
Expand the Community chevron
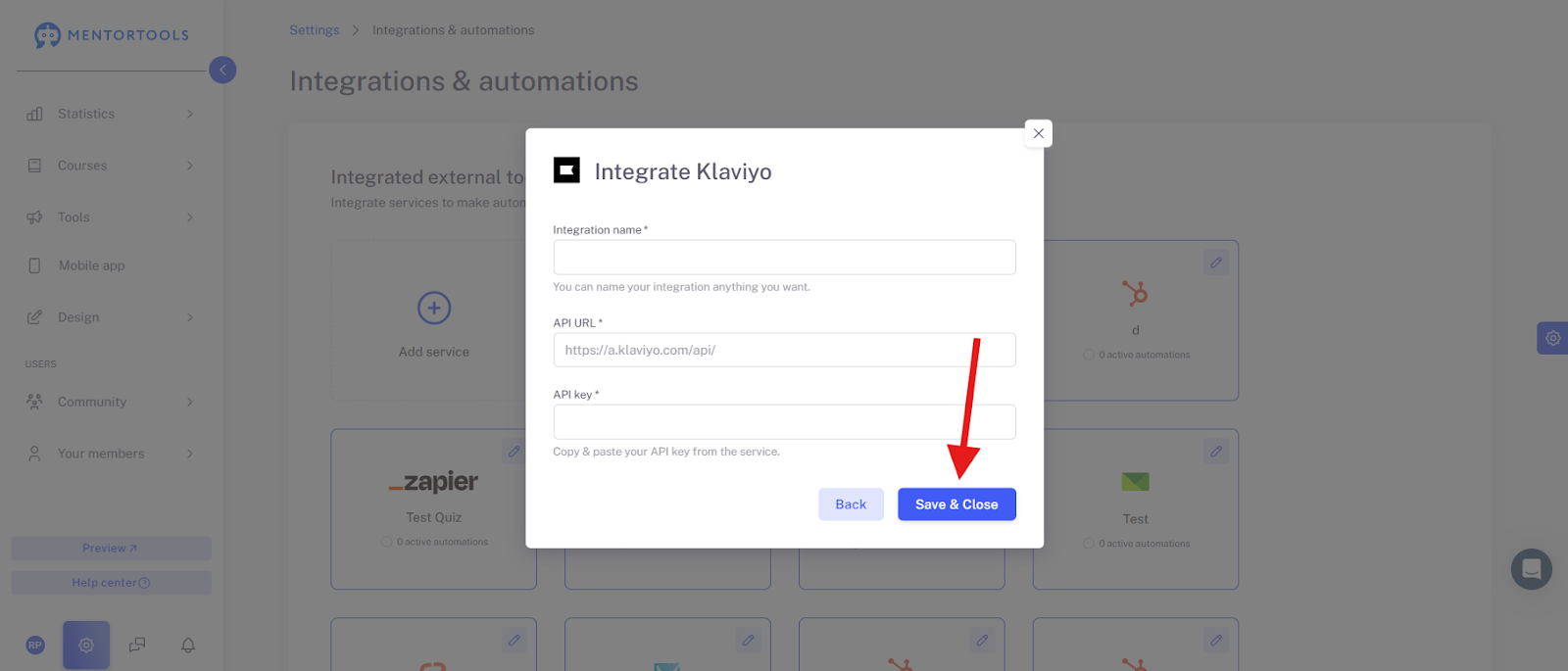pos(190,402)
